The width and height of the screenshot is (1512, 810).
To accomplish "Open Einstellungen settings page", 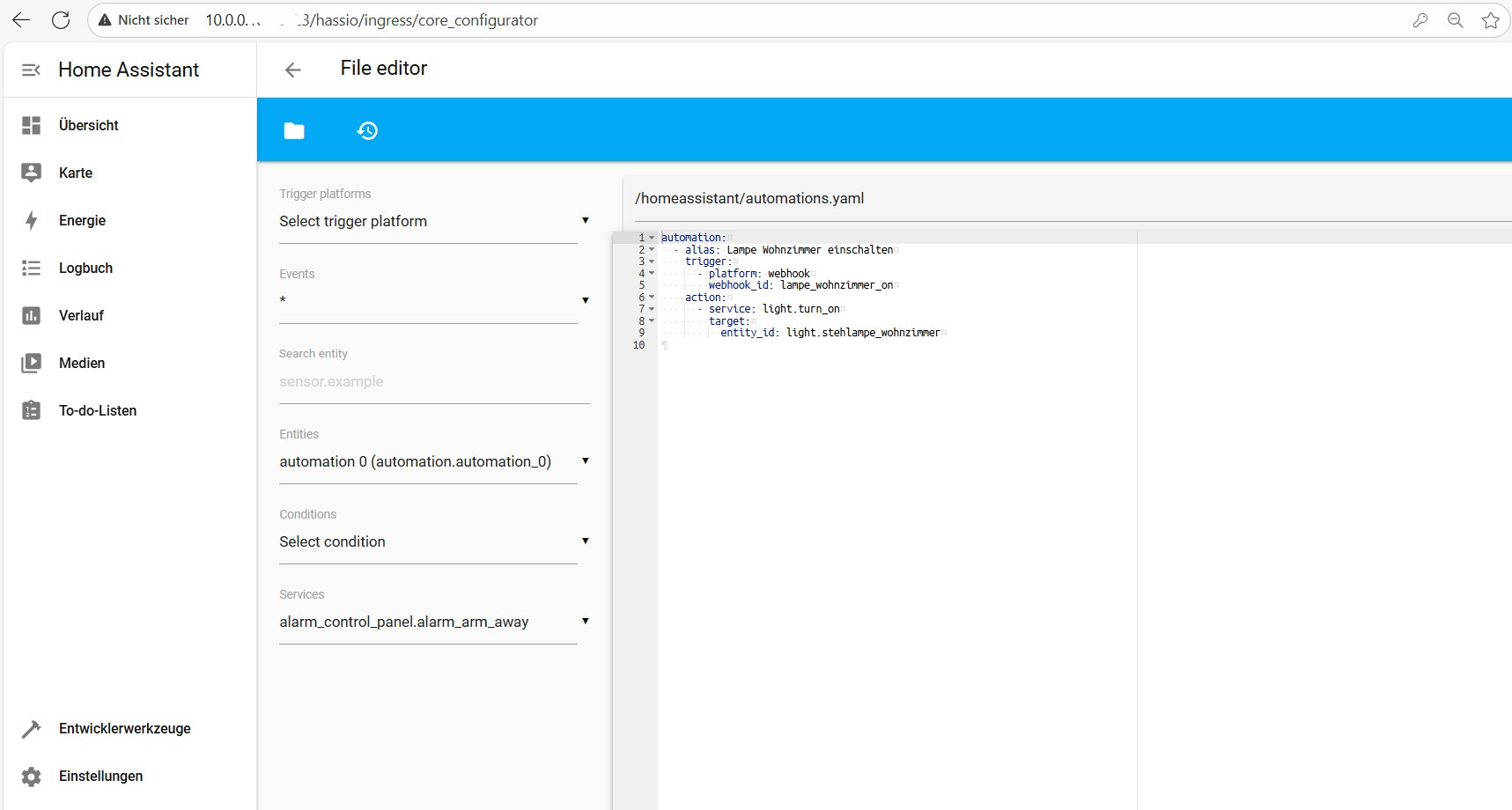I will 100,776.
